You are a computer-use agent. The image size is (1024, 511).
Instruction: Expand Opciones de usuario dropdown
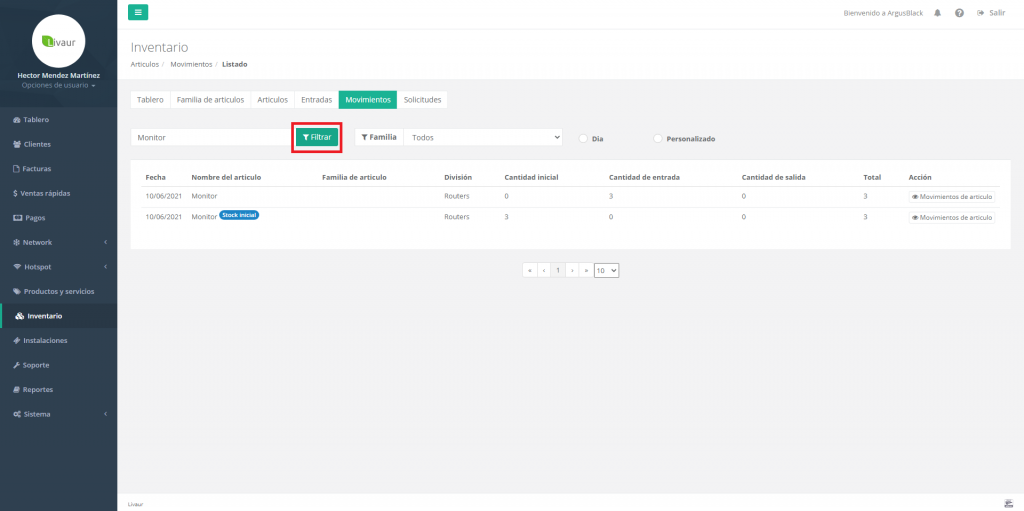[58, 86]
